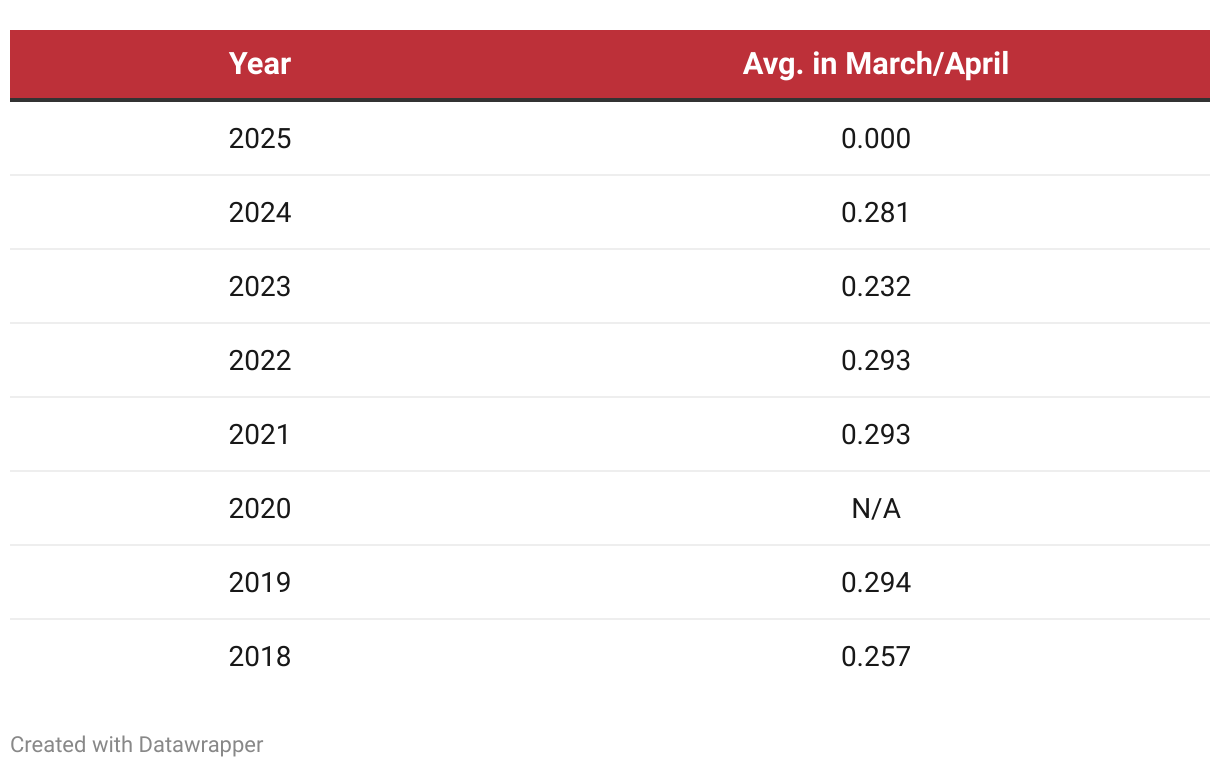Click the 2023 year cell
The height and width of the screenshot is (768, 1220).
[260, 286]
